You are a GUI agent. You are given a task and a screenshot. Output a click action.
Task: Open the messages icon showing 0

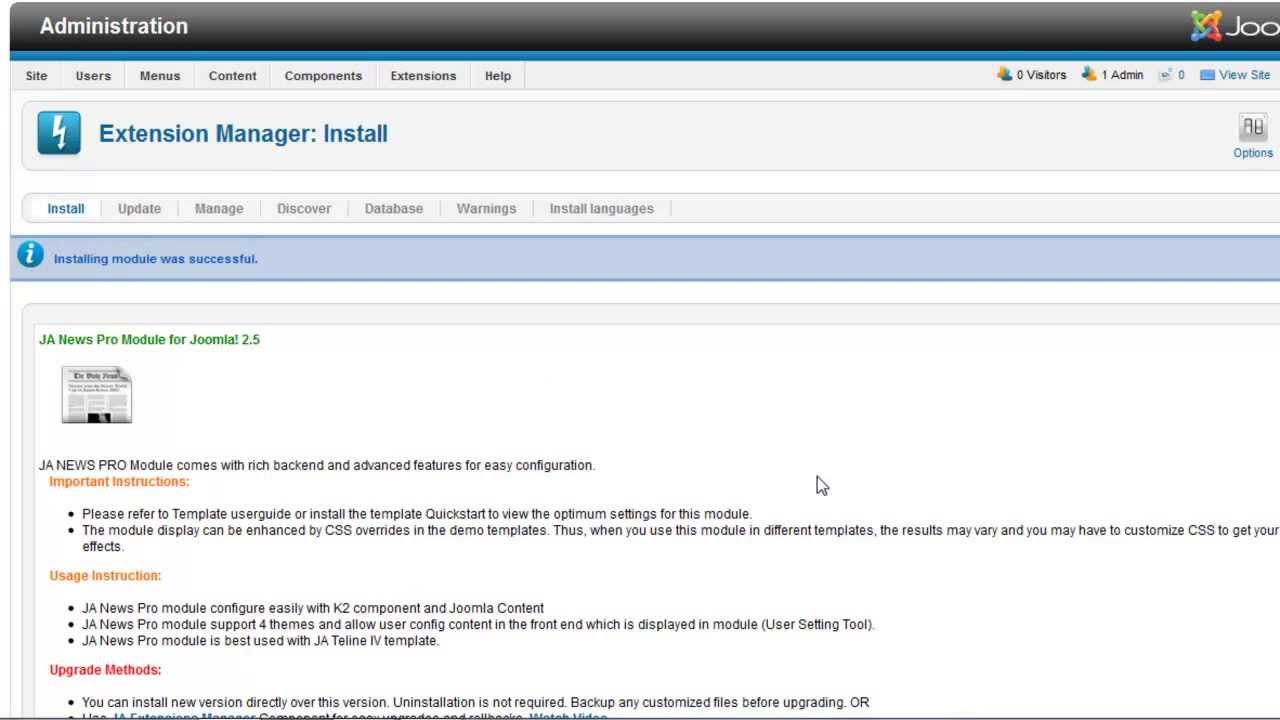tap(1166, 75)
